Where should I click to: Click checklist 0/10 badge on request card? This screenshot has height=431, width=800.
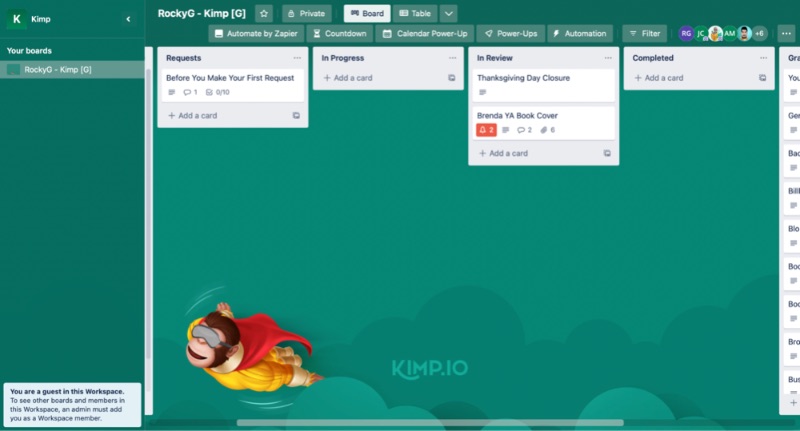tap(218, 92)
